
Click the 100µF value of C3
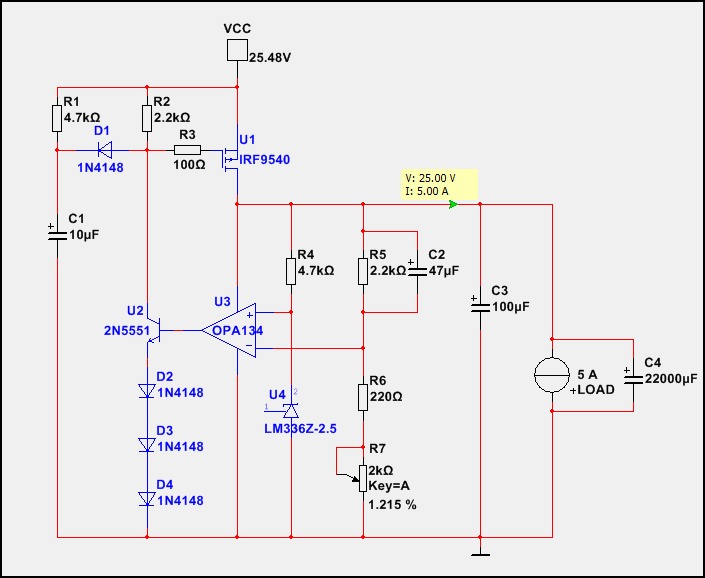coord(511,307)
